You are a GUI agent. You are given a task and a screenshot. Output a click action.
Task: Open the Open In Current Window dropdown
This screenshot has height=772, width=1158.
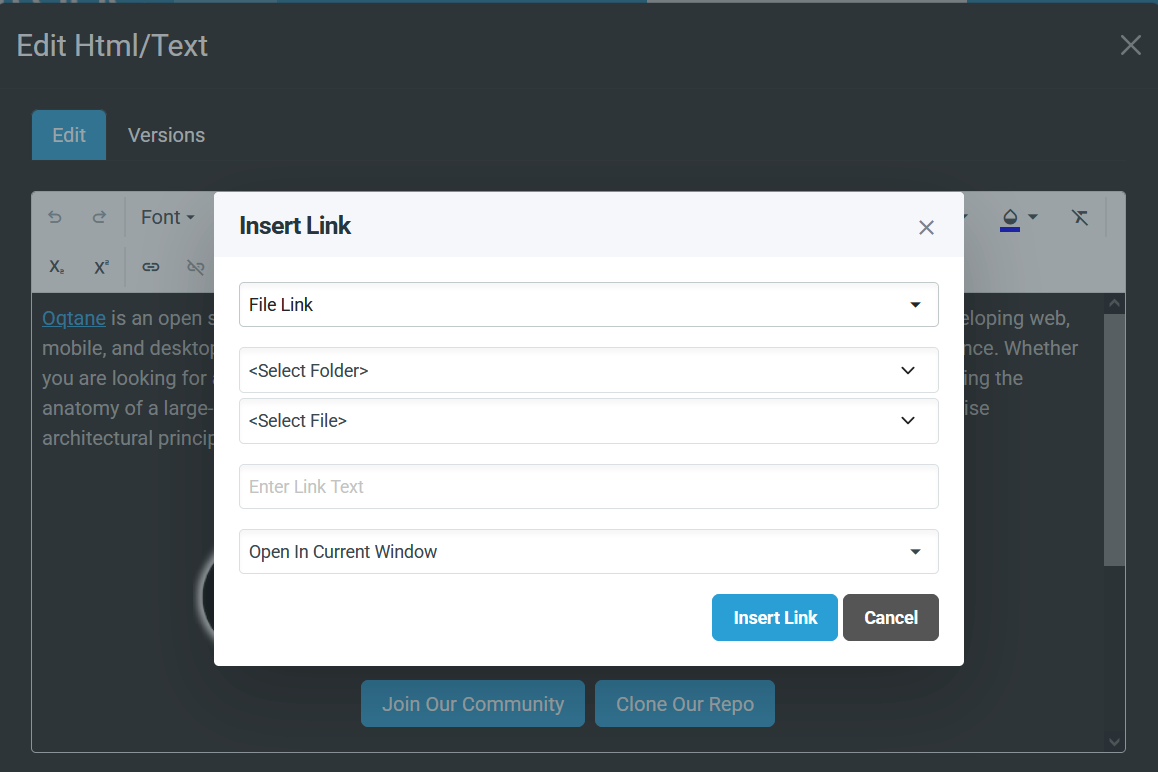coord(588,552)
